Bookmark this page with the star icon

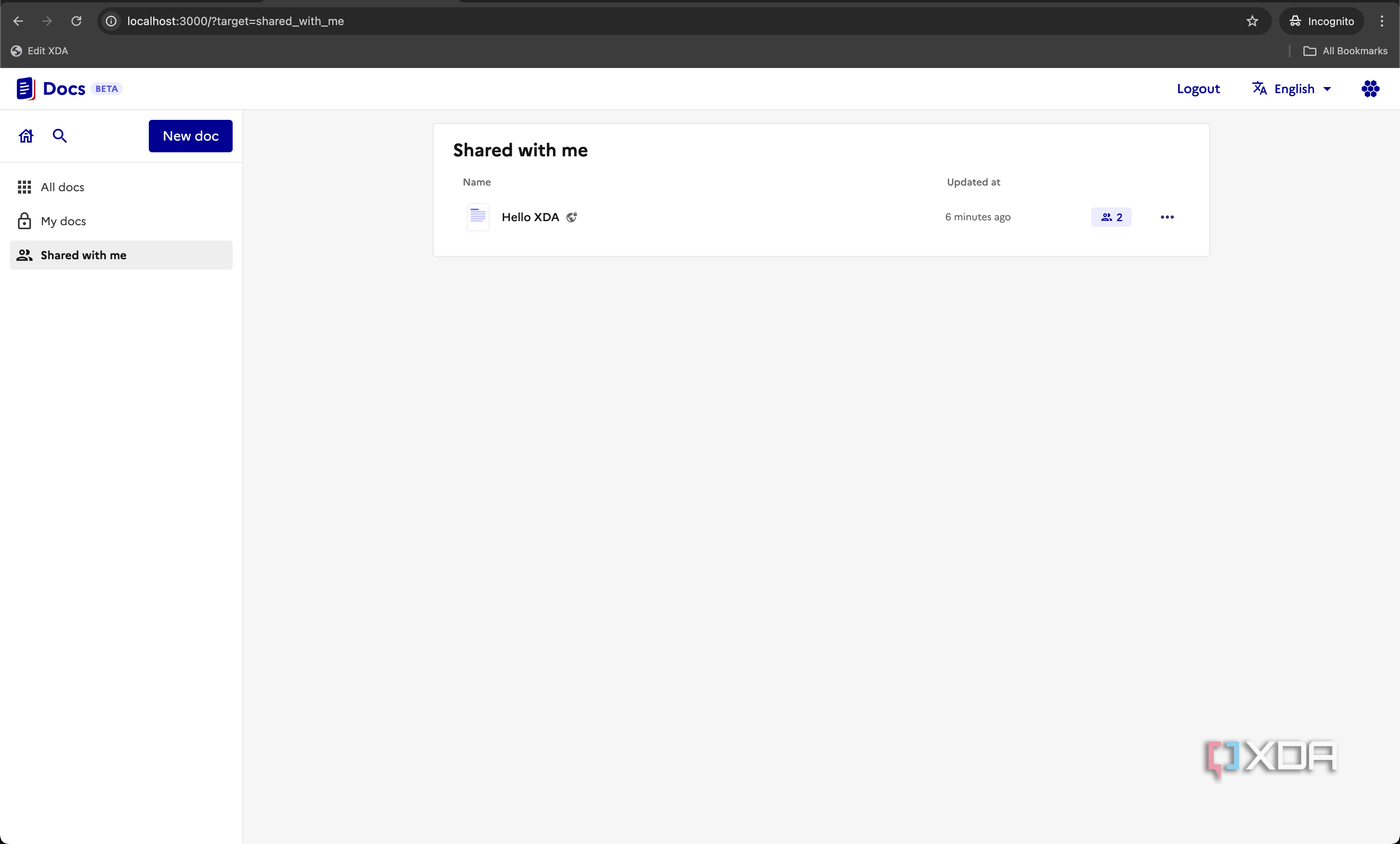[x=1252, y=21]
